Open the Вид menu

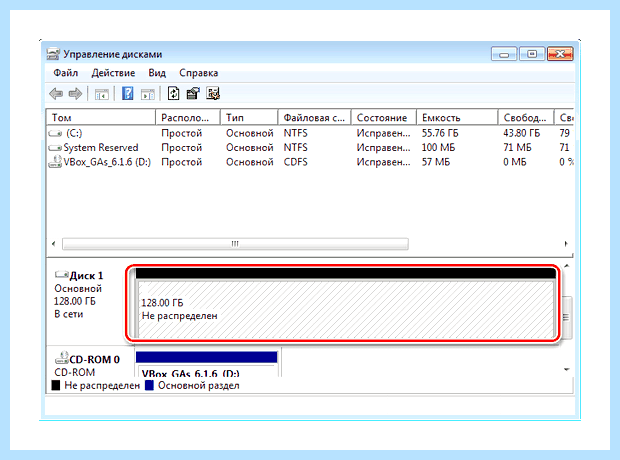(x=157, y=73)
